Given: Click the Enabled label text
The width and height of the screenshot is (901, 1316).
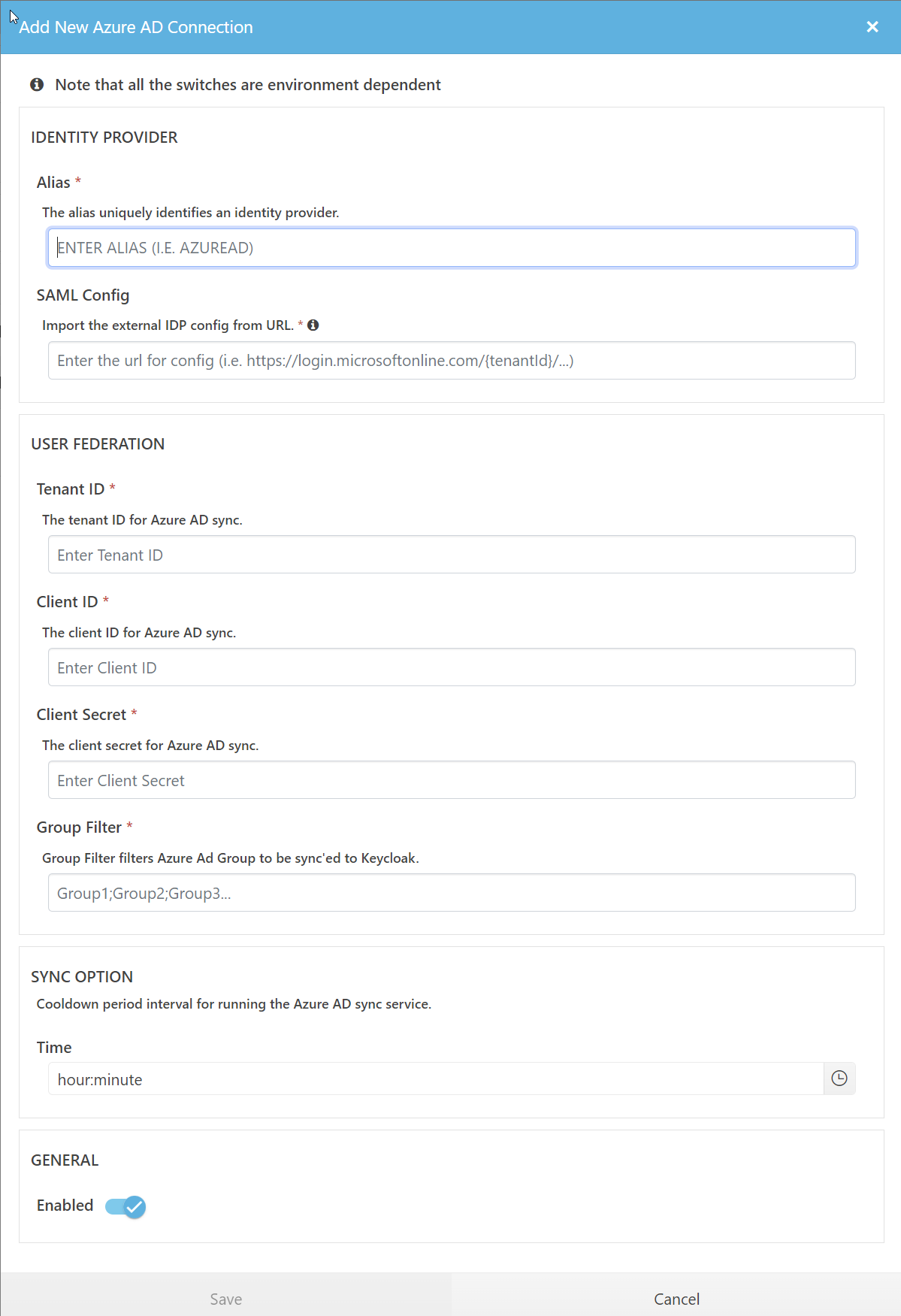Looking at the screenshot, I should (x=65, y=1206).
